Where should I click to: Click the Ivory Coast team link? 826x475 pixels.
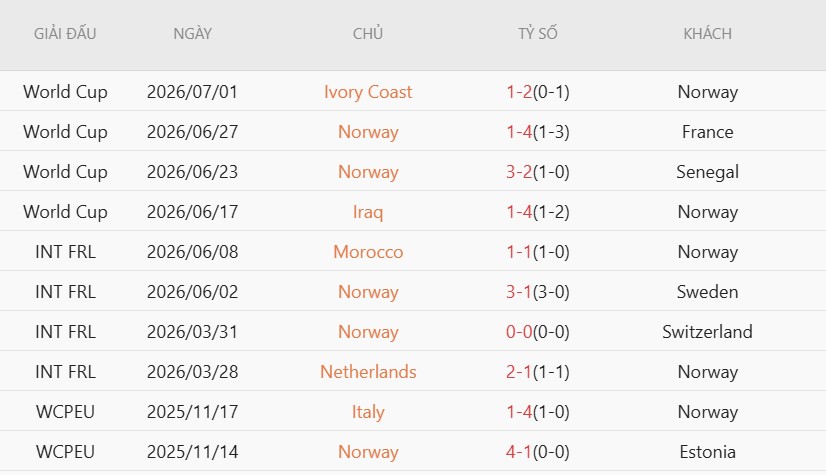tap(368, 92)
